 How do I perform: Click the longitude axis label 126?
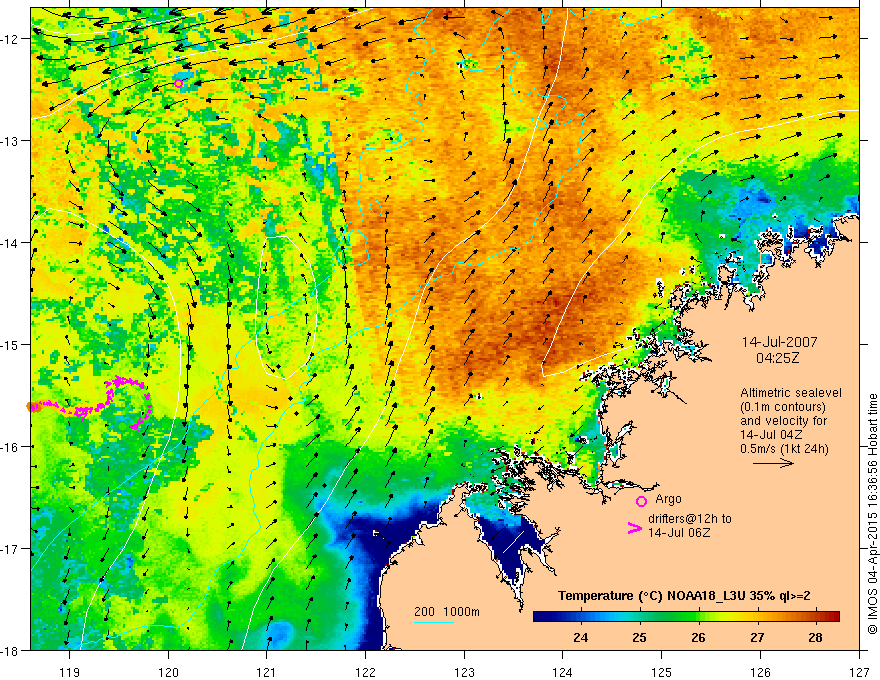point(760,672)
